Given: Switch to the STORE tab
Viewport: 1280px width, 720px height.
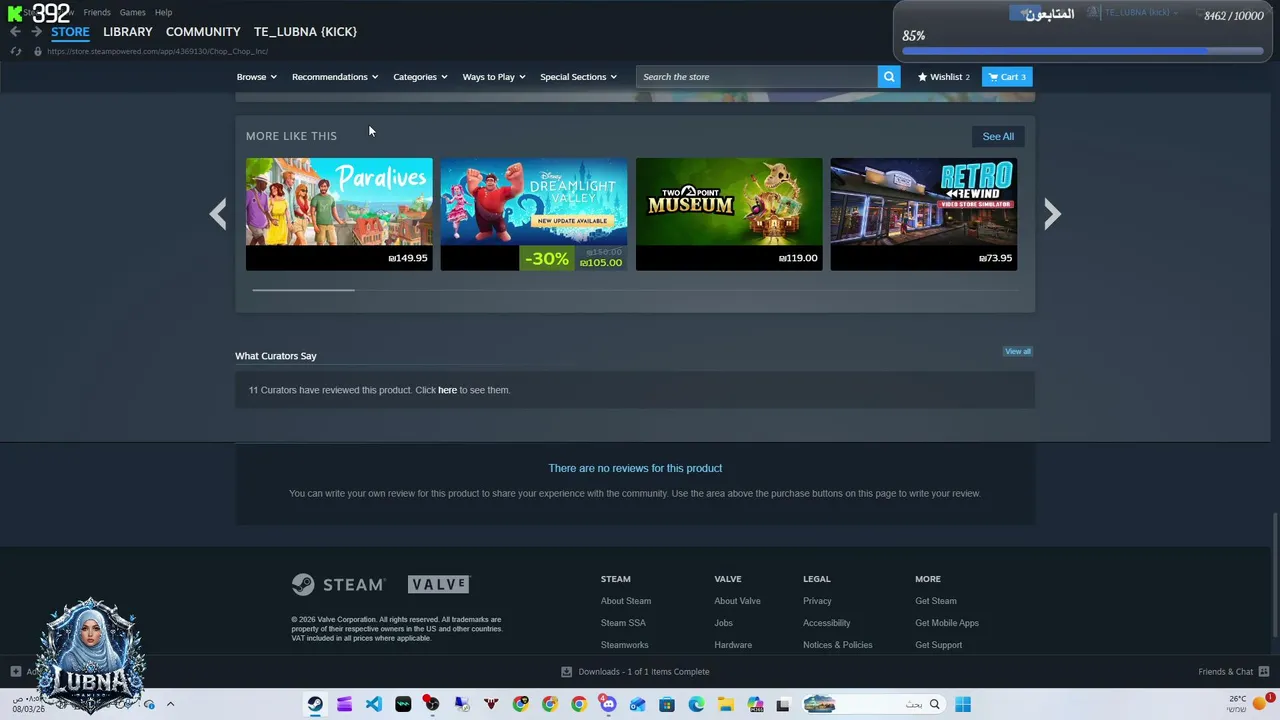Looking at the screenshot, I should pos(70,32).
